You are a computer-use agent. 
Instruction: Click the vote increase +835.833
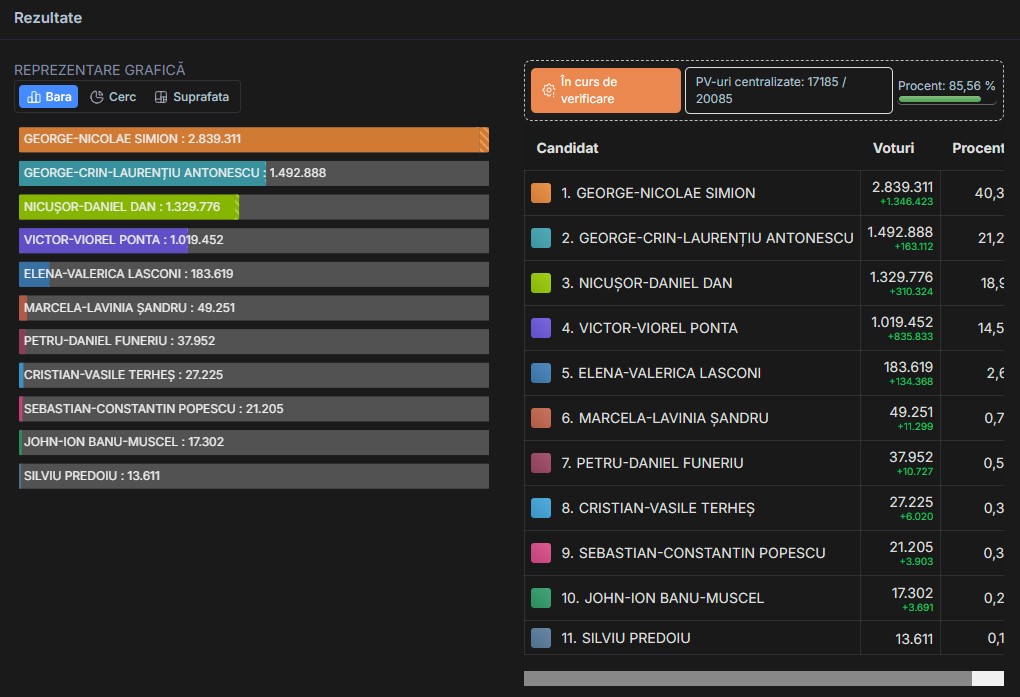click(x=910, y=336)
